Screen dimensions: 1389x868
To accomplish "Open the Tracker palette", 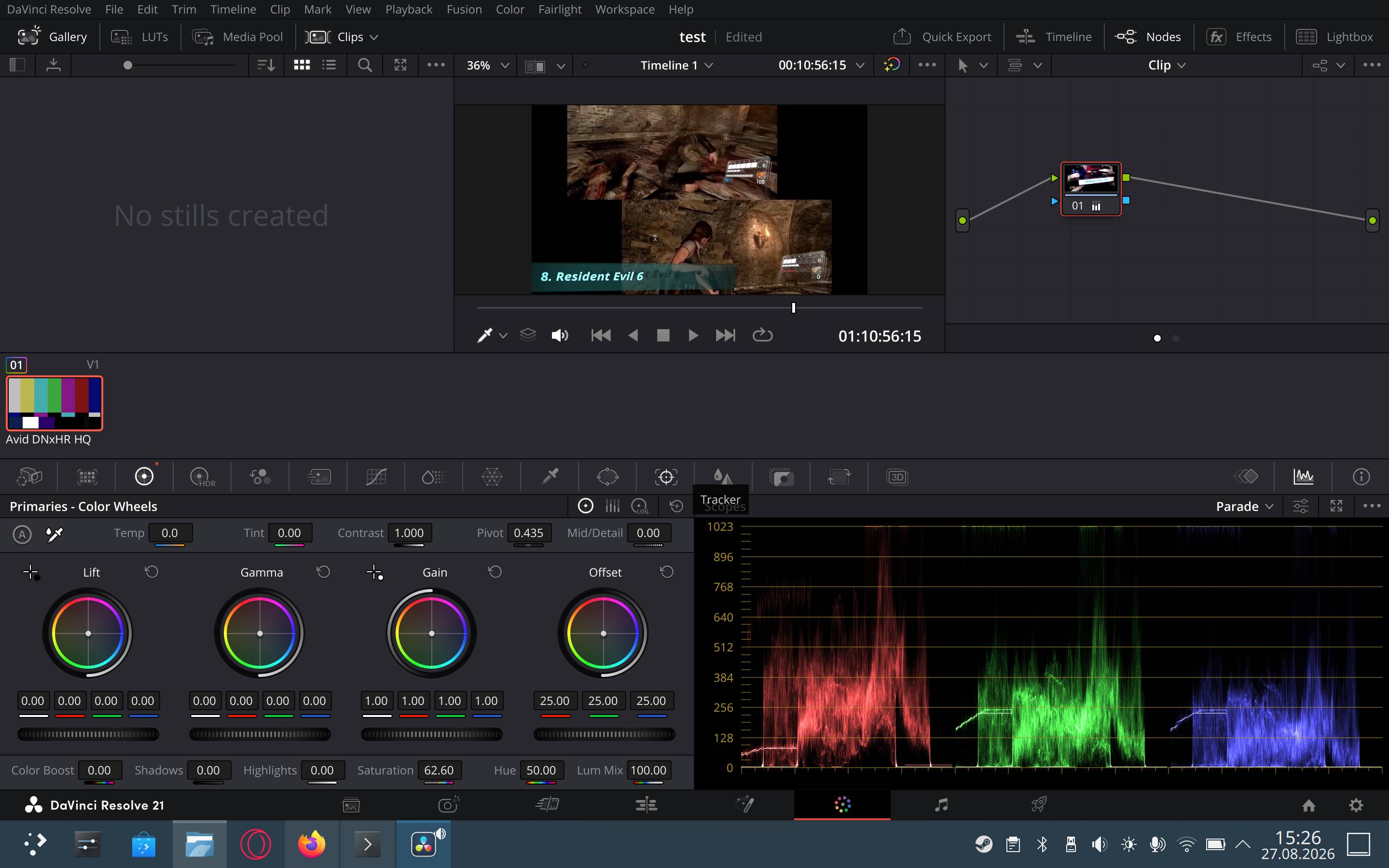I will click(666, 477).
